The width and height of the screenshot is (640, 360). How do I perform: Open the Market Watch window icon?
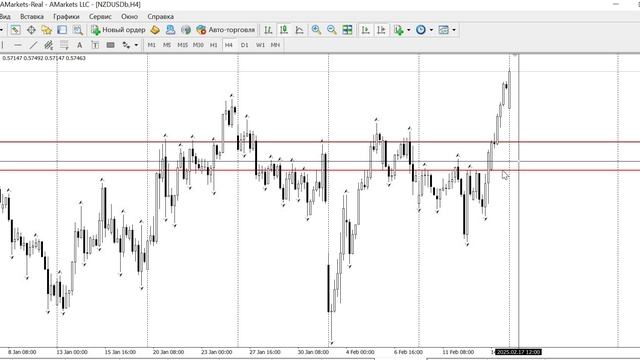click(15, 30)
